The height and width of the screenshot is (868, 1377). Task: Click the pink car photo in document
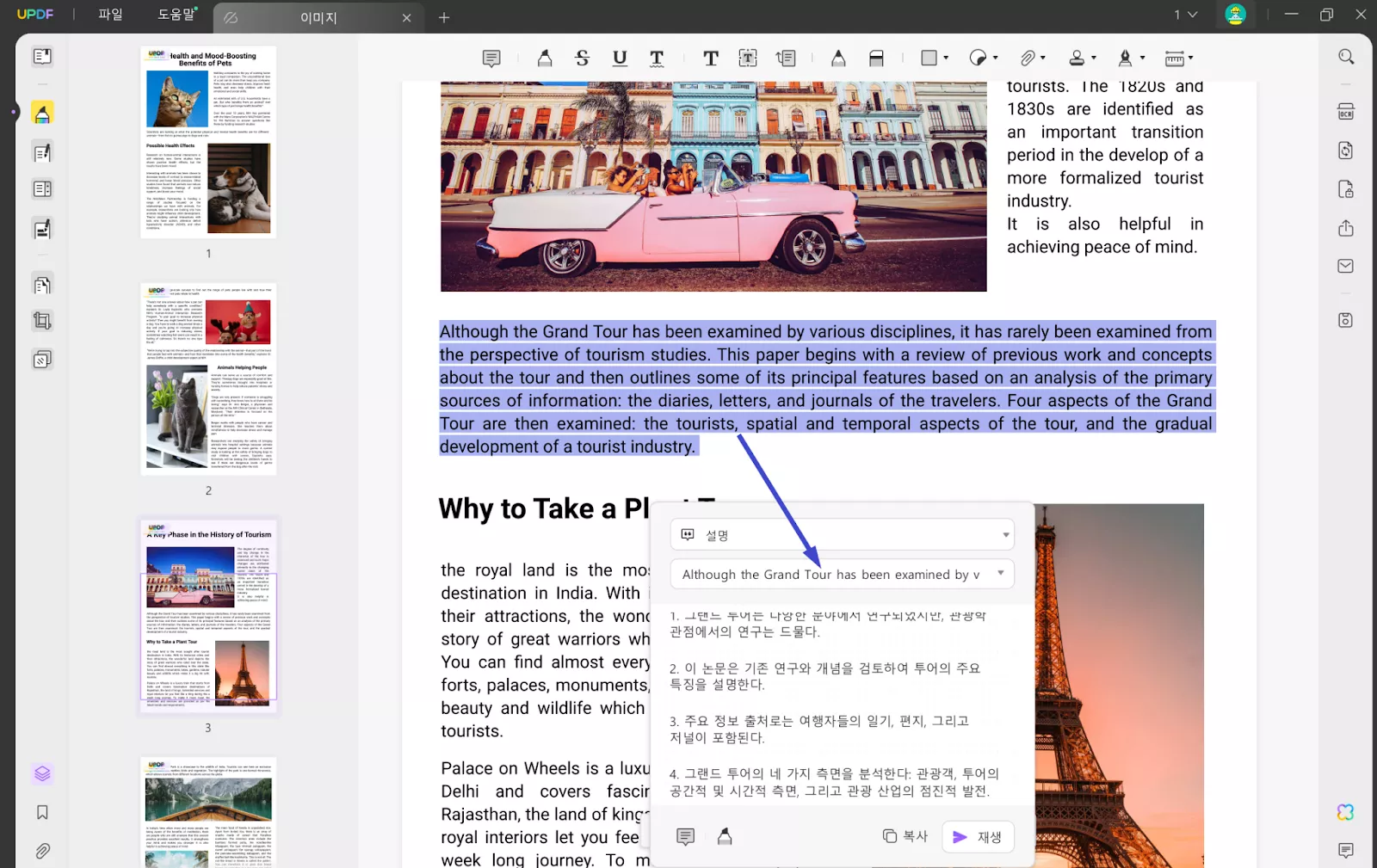[x=713, y=187]
